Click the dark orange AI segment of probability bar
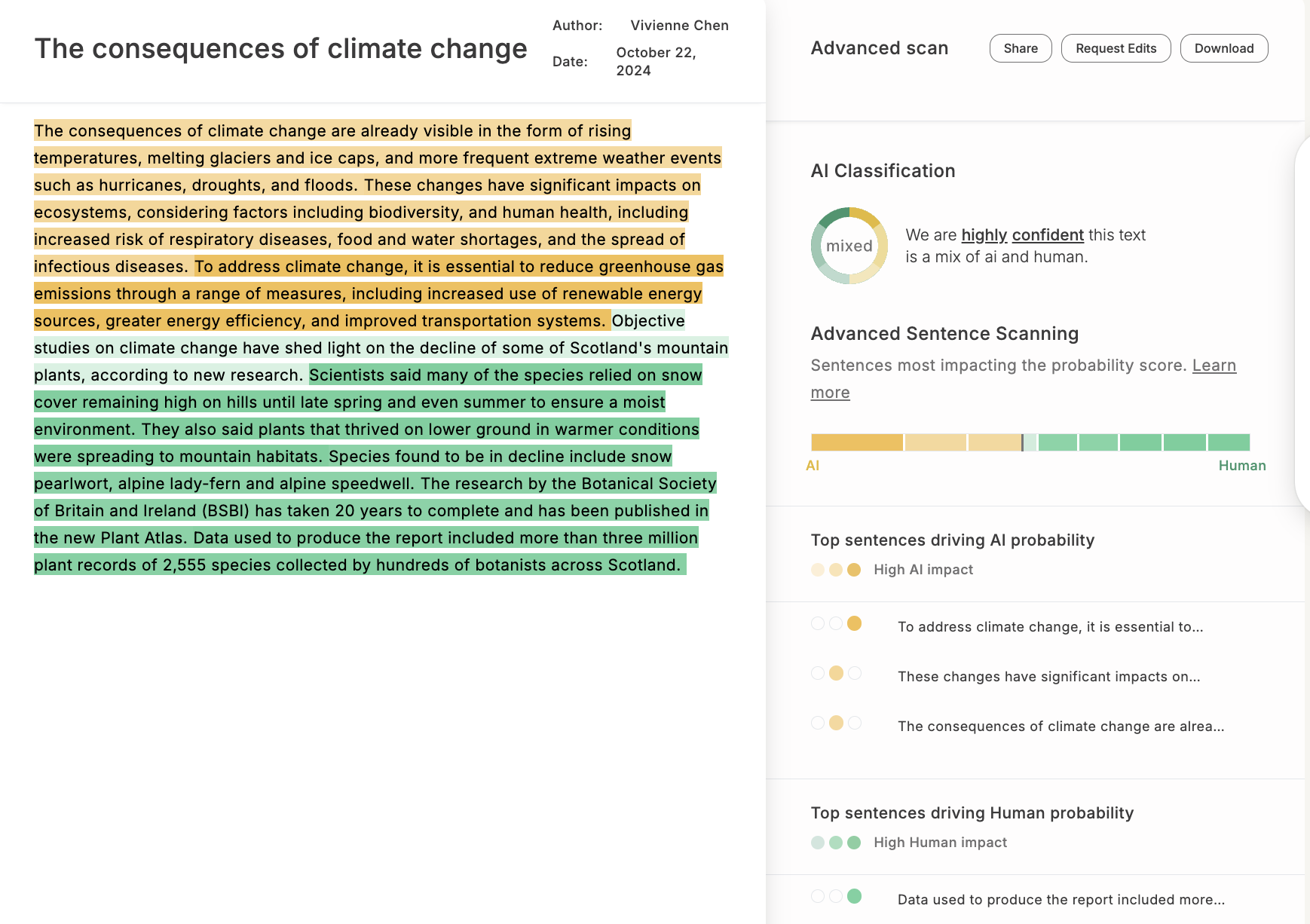Viewport: 1310px width, 924px height. [856, 442]
